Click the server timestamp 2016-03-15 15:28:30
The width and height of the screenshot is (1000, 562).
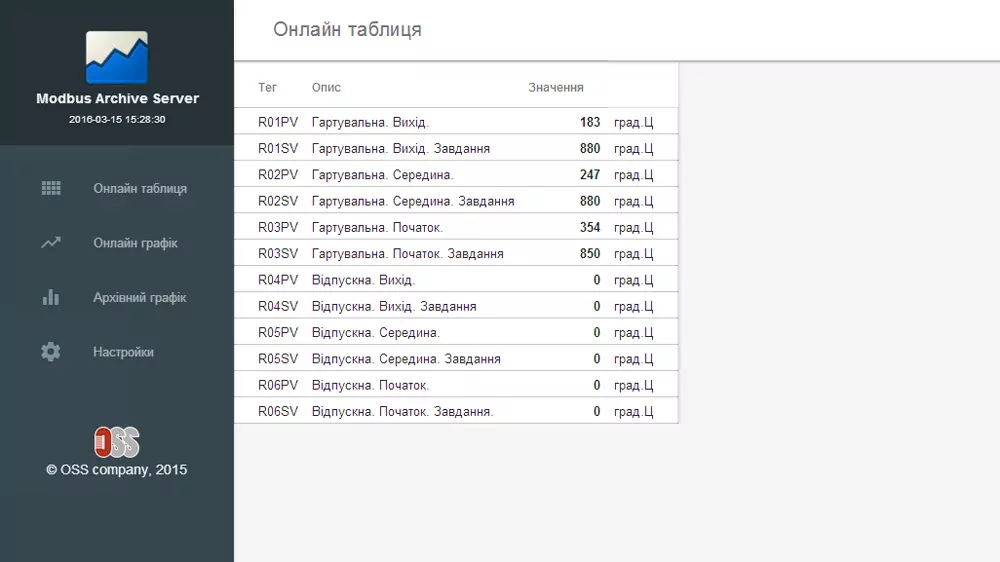pyautogui.click(x=117, y=119)
